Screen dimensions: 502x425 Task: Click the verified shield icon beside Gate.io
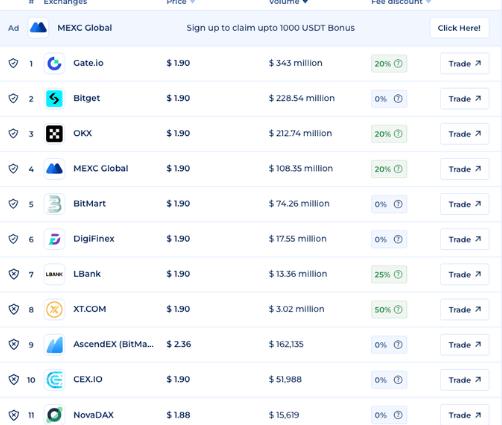coord(13,63)
